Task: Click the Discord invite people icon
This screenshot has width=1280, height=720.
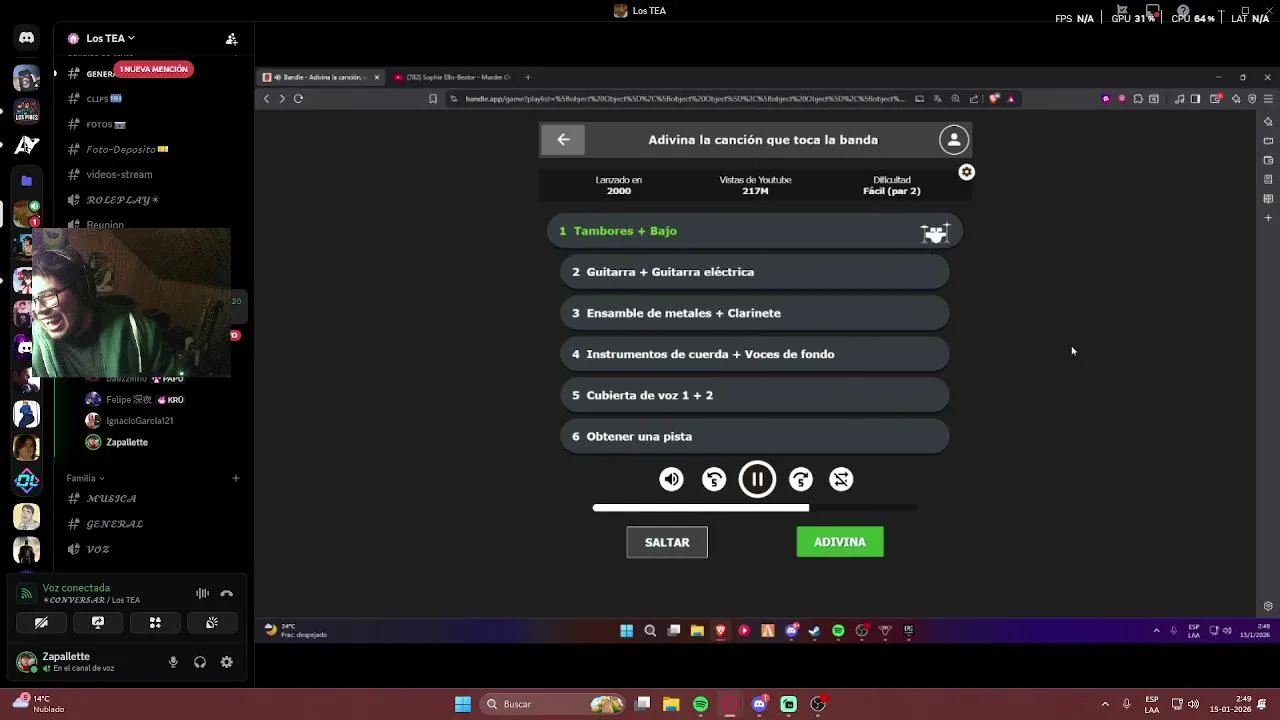Action: tap(231, 39)
